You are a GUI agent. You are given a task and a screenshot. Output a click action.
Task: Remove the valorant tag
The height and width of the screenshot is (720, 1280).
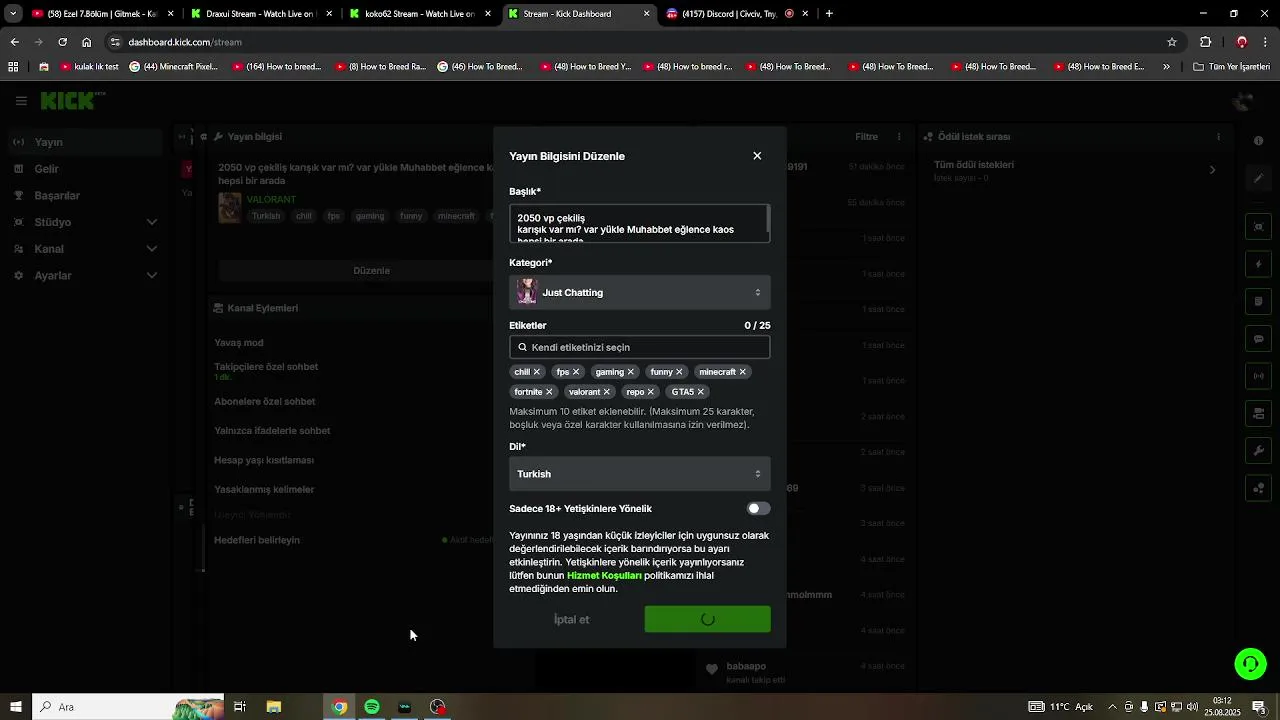(x=607, y=392)
